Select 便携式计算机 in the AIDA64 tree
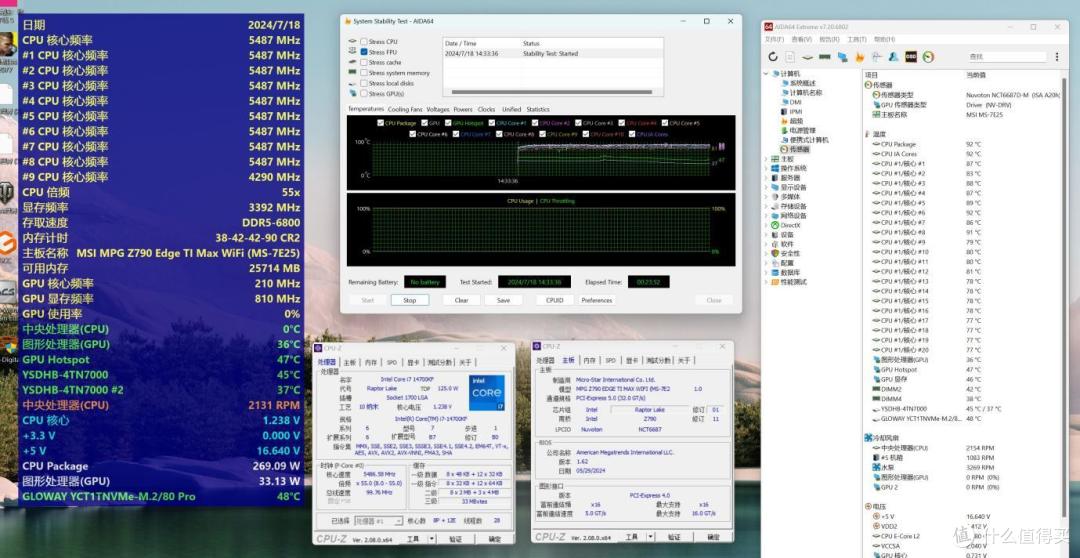This screenshot has width=1080, height=558. point(809,140)
